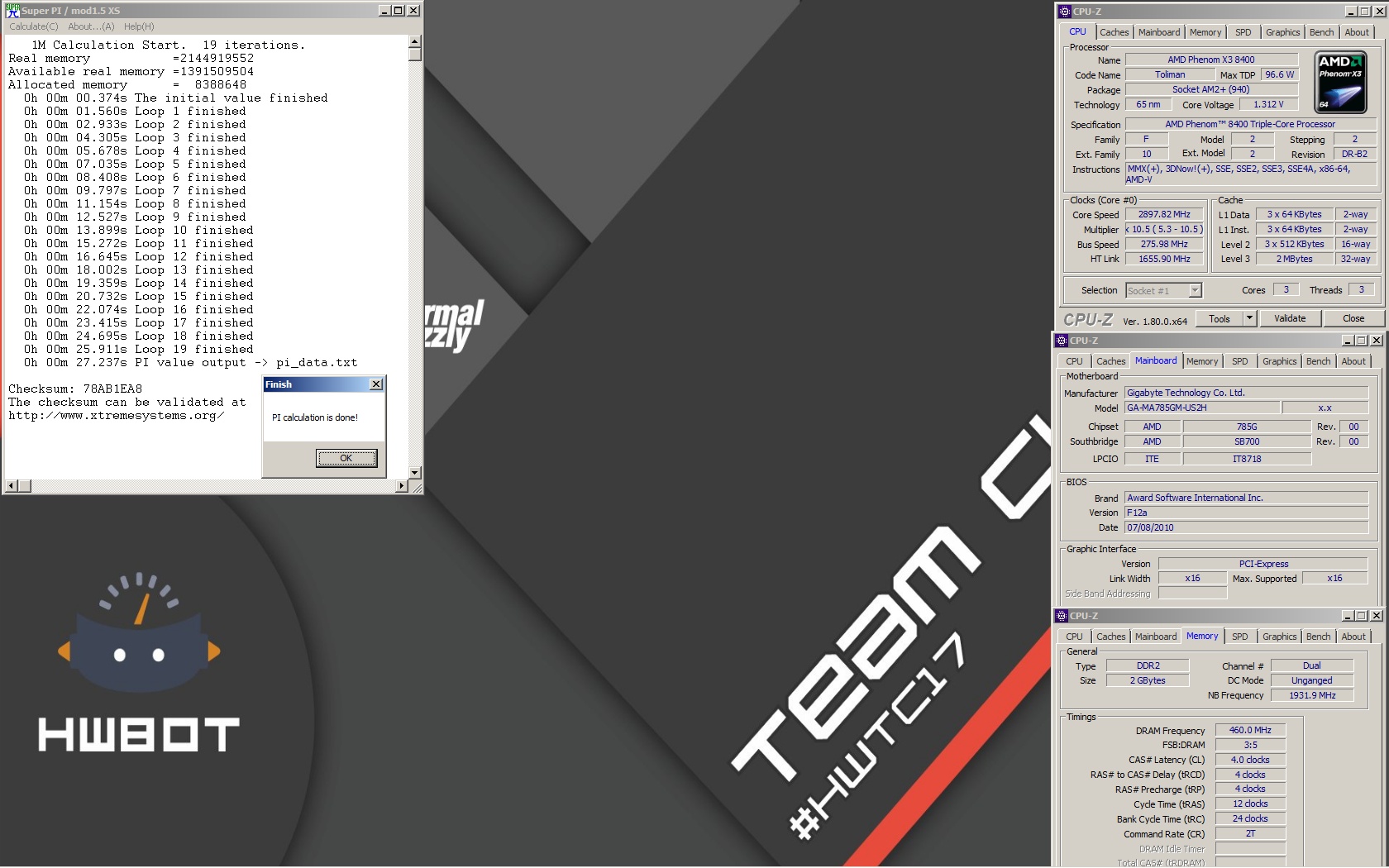Viewport: 1389px width, 868px height.
Task: Click the BIOS Version field F12a
Action: point(1246,513)
